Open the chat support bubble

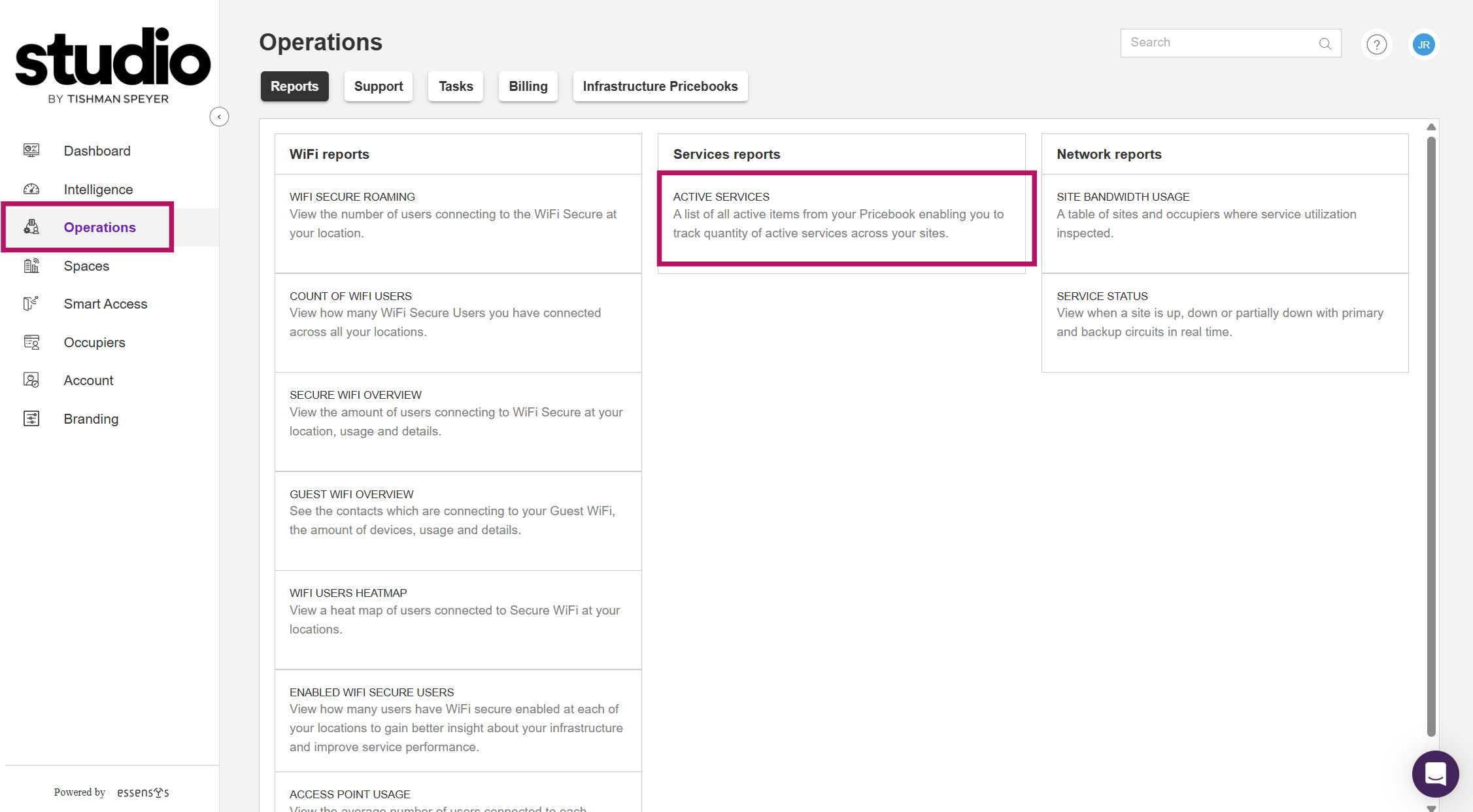coord(1435,773)
